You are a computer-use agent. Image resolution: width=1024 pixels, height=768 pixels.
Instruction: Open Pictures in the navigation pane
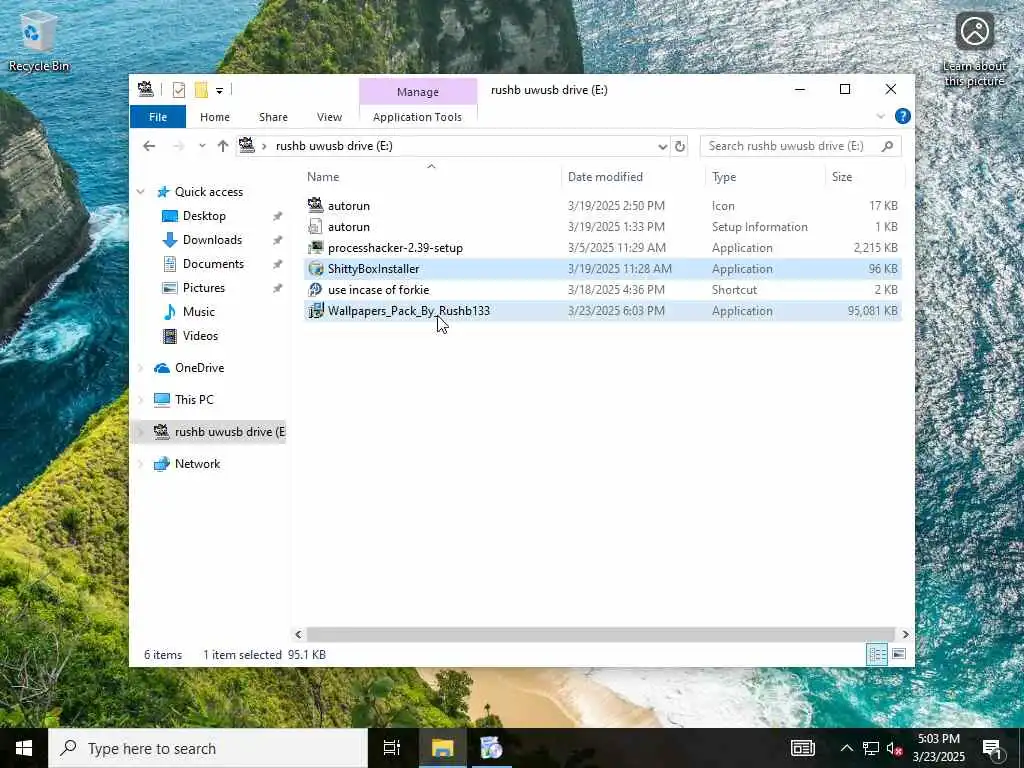(203, 288)
